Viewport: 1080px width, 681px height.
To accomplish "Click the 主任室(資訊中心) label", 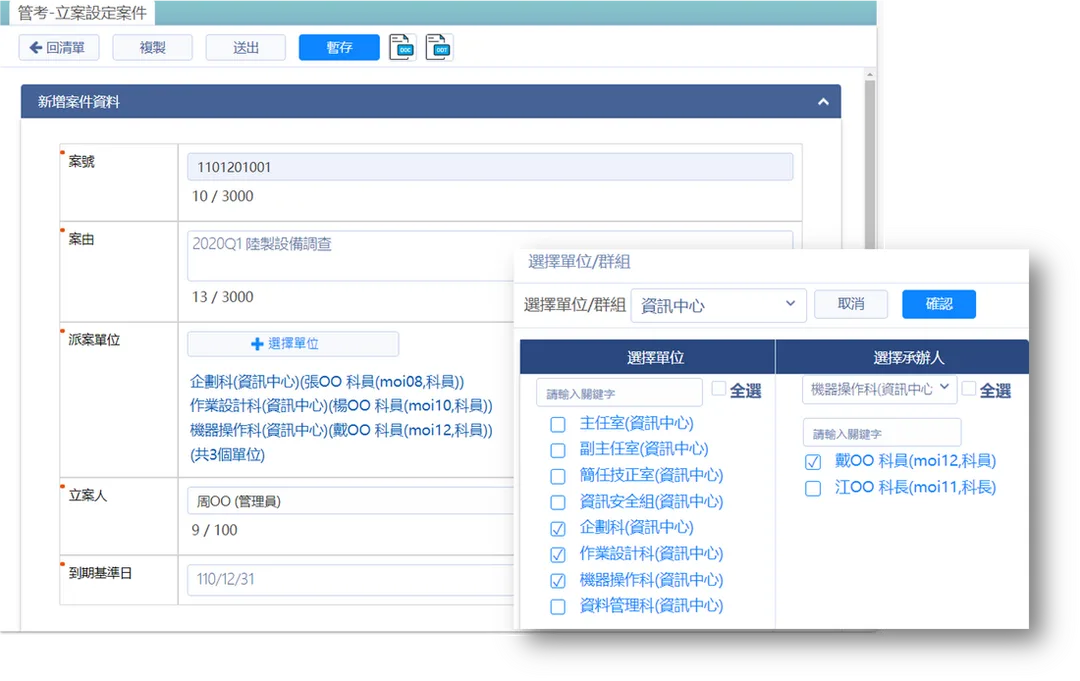I will click(x=636, y=423).
